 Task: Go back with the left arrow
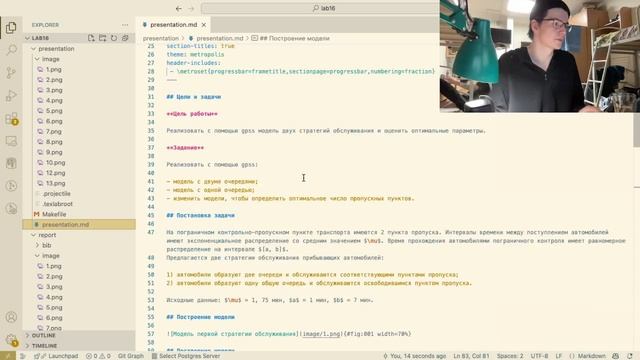tap(179, 8)
